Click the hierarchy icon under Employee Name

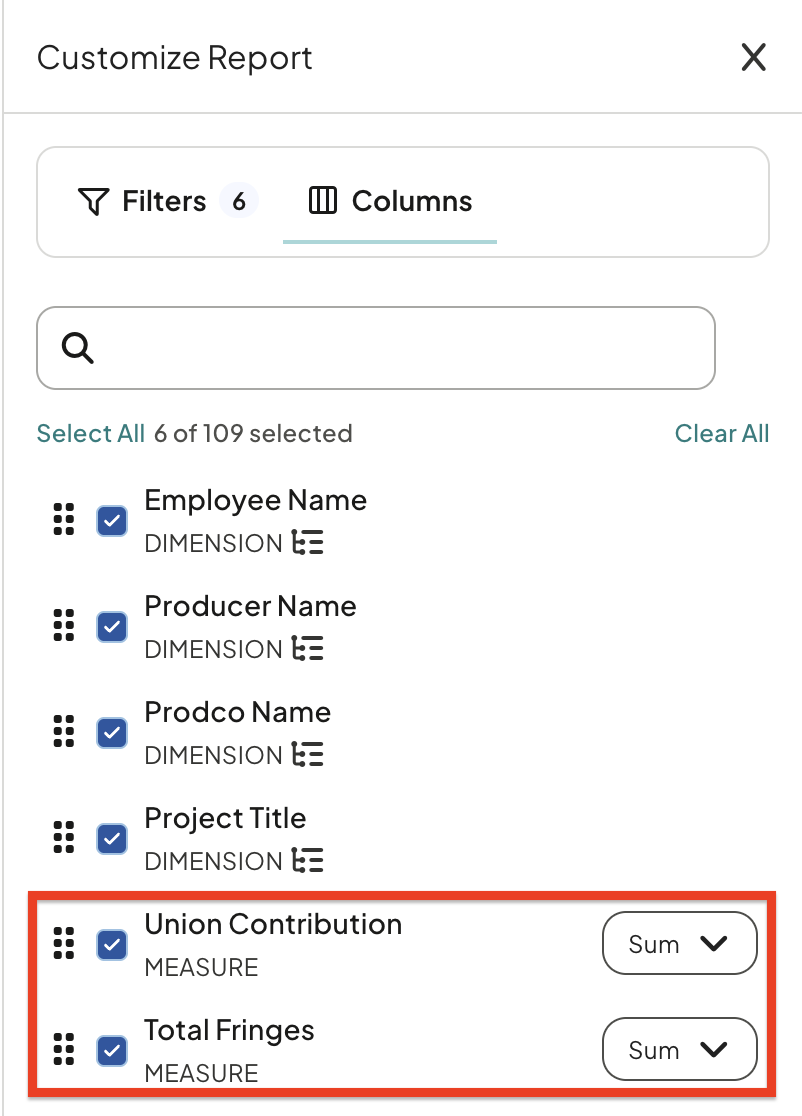(307, 542)
